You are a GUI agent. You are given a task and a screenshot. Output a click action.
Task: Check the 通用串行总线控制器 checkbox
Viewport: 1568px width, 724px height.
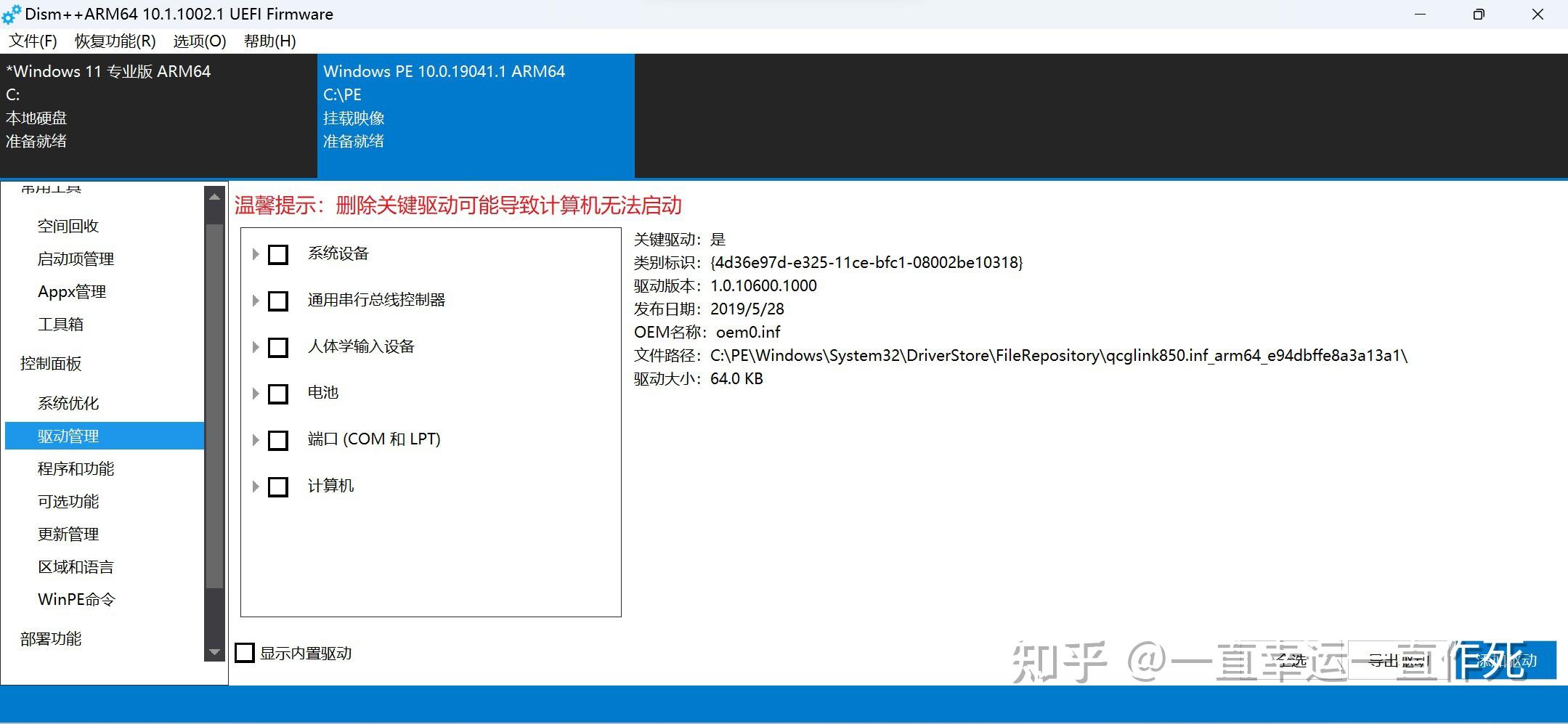coord(278,301)
